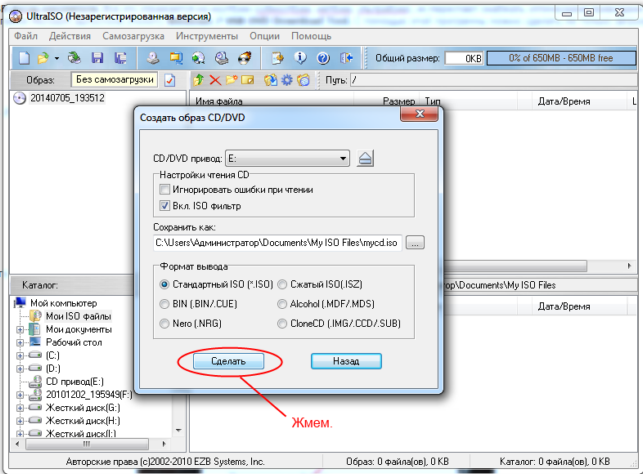Click the green up-folder arrow icon
Viewport: 643px width, 474px height.
coord(199,80)
